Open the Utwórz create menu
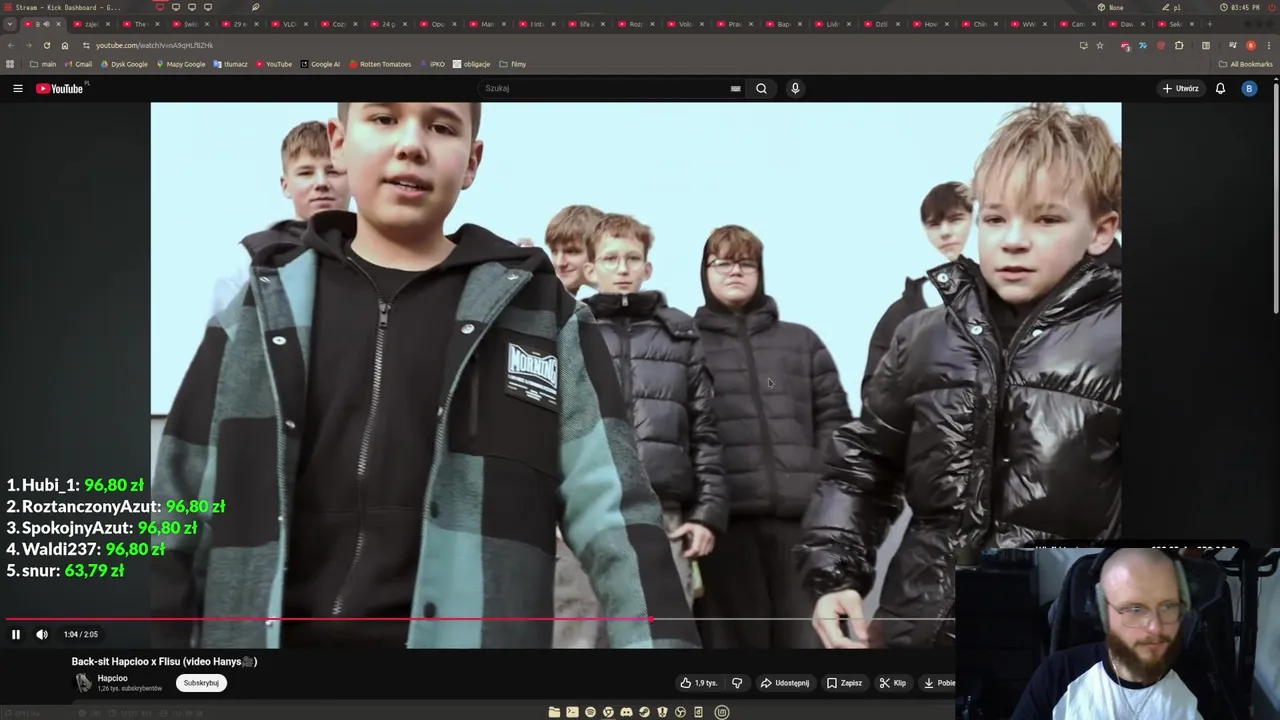The height and width of the screenshot is (720, 1280). click(1180, 88)
